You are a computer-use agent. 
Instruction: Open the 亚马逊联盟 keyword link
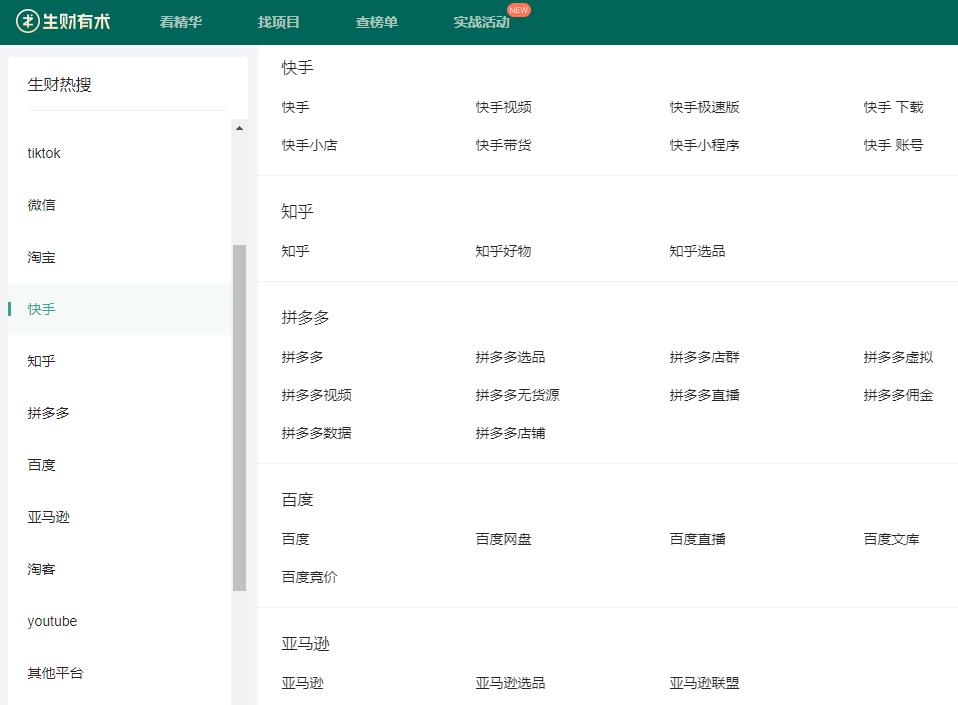tap(704, 683)
